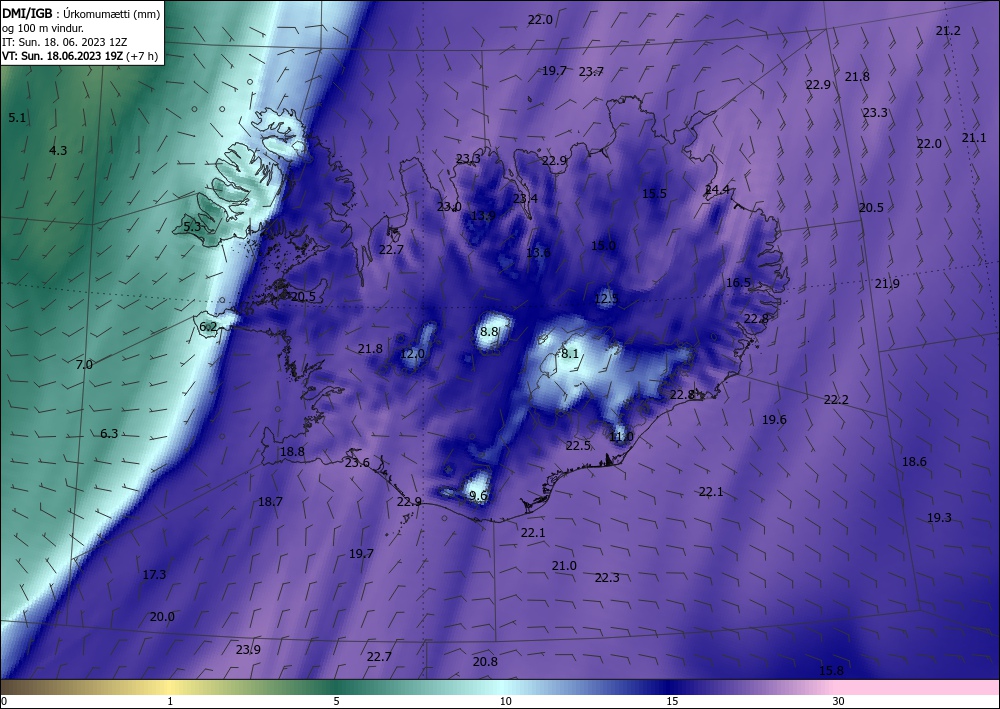The height and width of the screenshot is (709, 1000).
Task: Select the map value 23.7
Action: [591, 71]
